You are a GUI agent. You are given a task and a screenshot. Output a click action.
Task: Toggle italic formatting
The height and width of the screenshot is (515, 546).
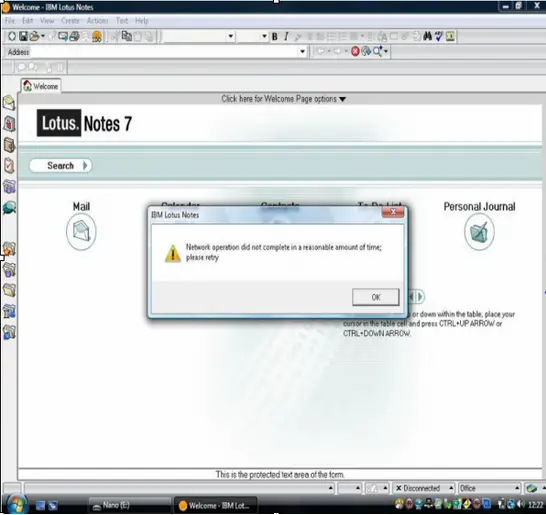[286, 36]
